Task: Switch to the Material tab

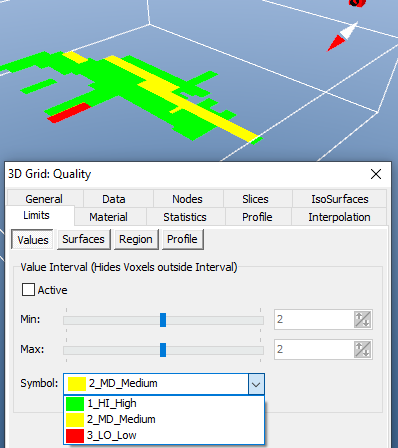Action: pyautogui.click(x=109, y=217)
